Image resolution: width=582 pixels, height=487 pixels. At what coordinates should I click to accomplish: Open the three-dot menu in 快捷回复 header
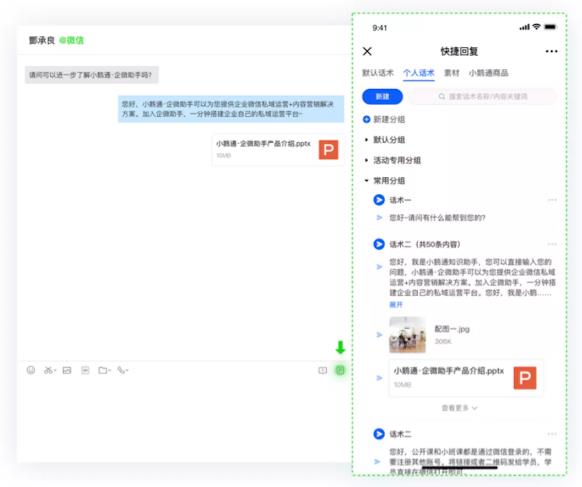click(x=551, y=51)
